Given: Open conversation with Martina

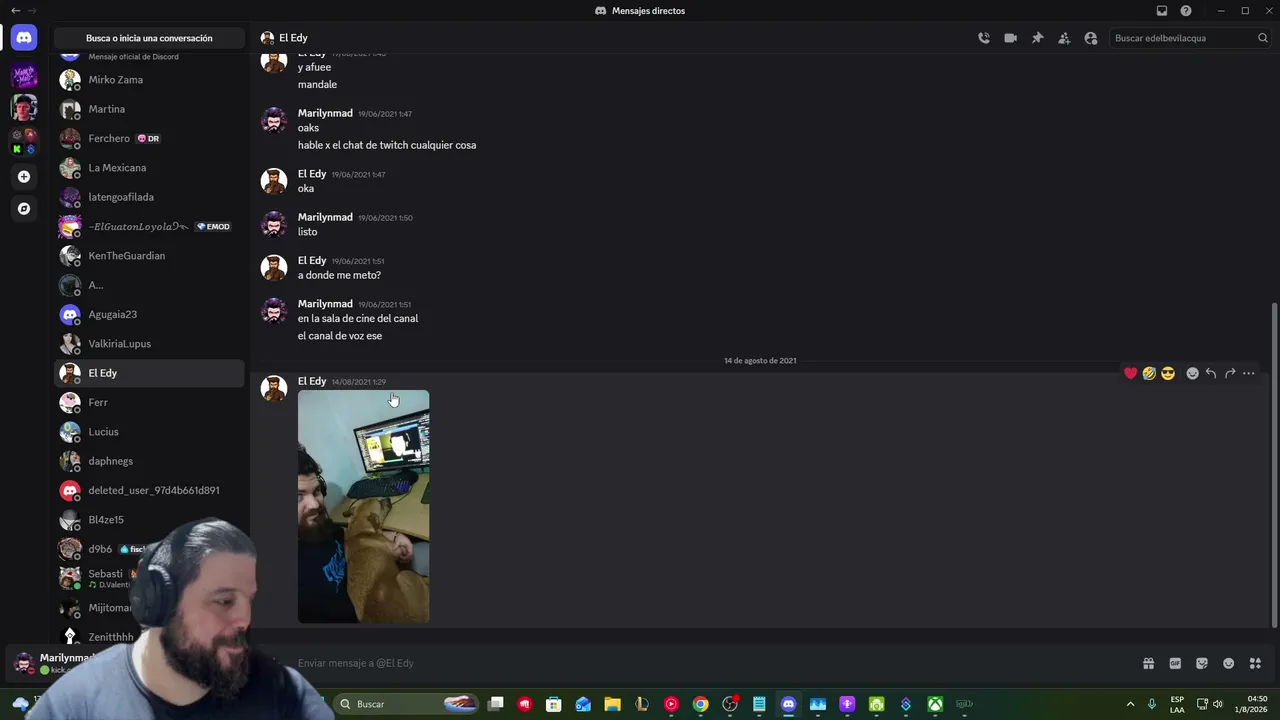Looking at the screenshot, I should click(x=149, y=109).
